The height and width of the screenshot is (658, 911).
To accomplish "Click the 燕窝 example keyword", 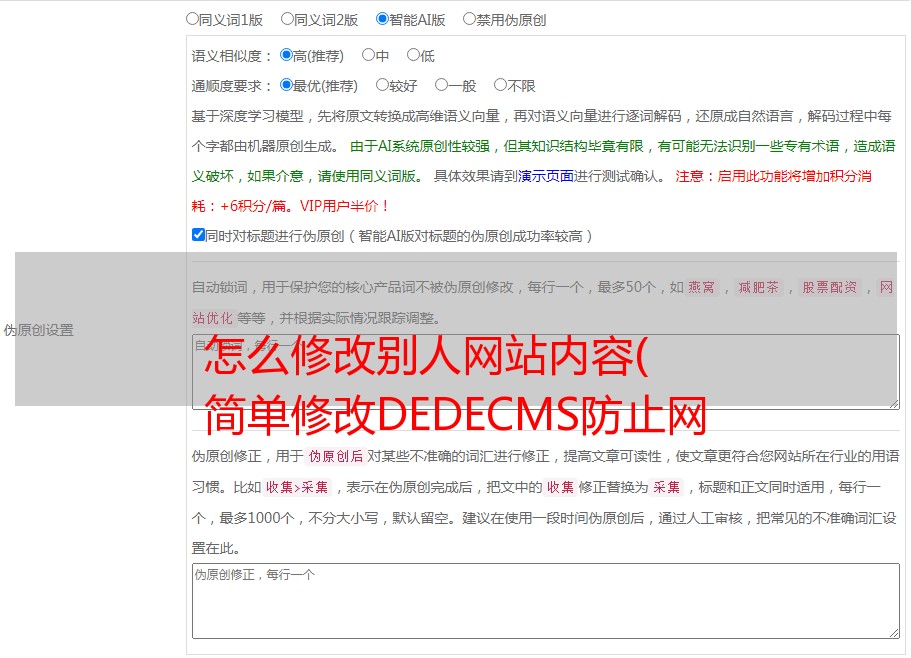I will 701,287.
